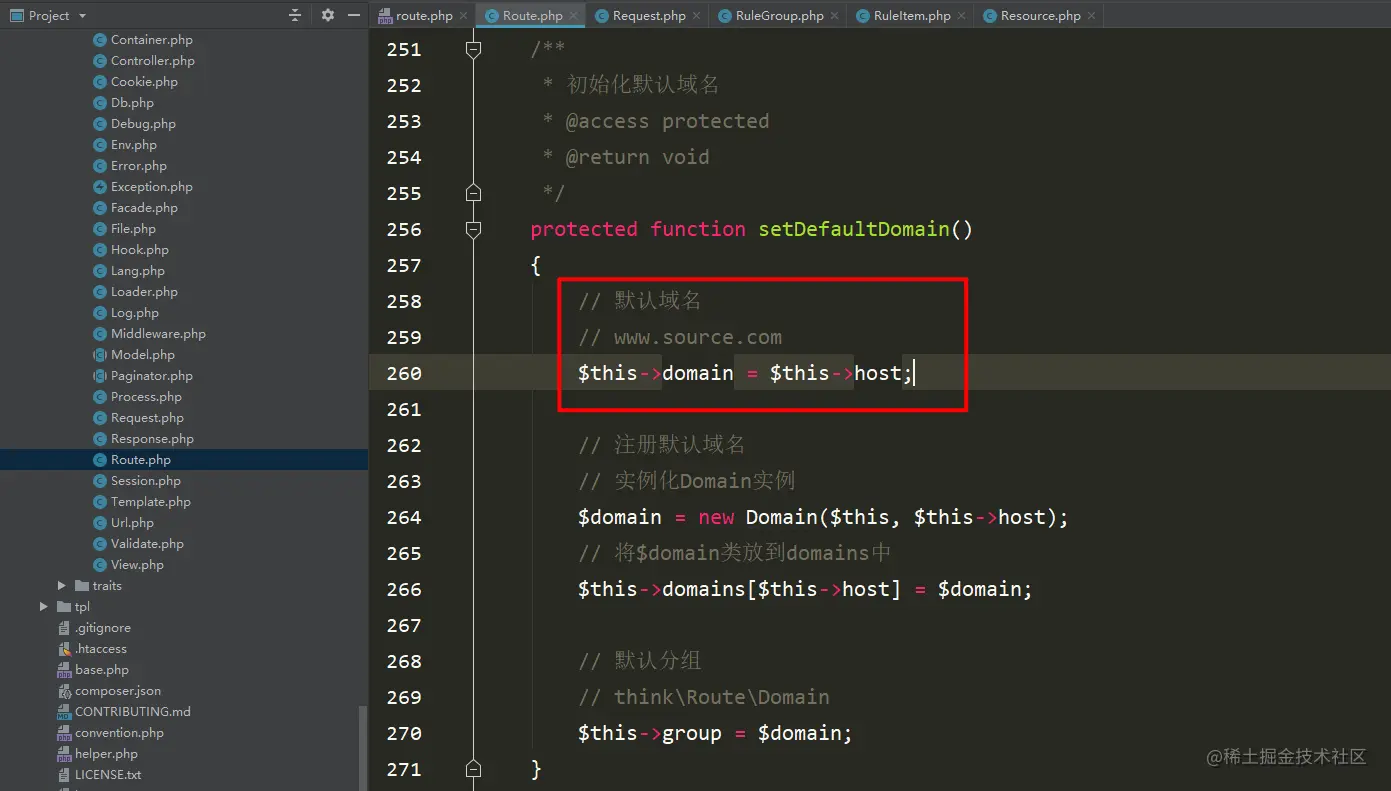This screenshot has height=791, width=1391.
Task: Open Cookie.php file
Action: (144, 82)
